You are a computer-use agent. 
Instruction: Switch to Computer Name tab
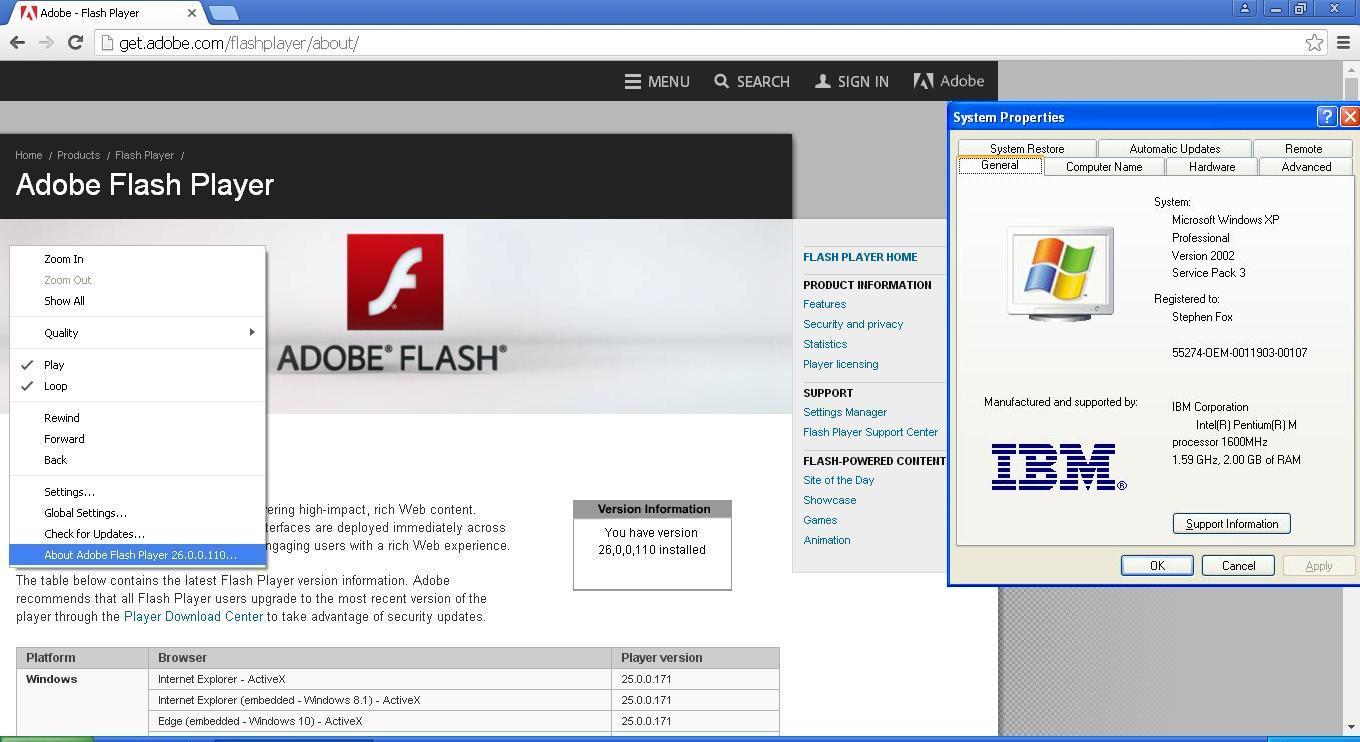(x=1104, y=167)
